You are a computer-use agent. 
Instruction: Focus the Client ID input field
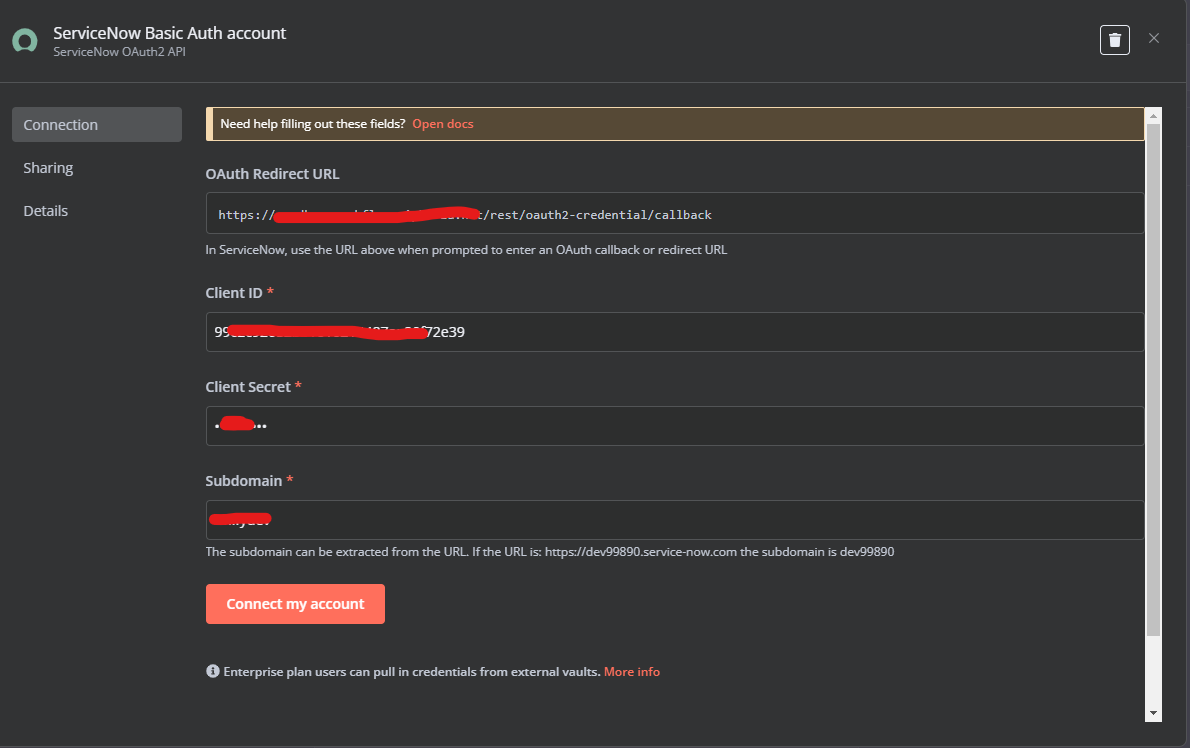675,332
